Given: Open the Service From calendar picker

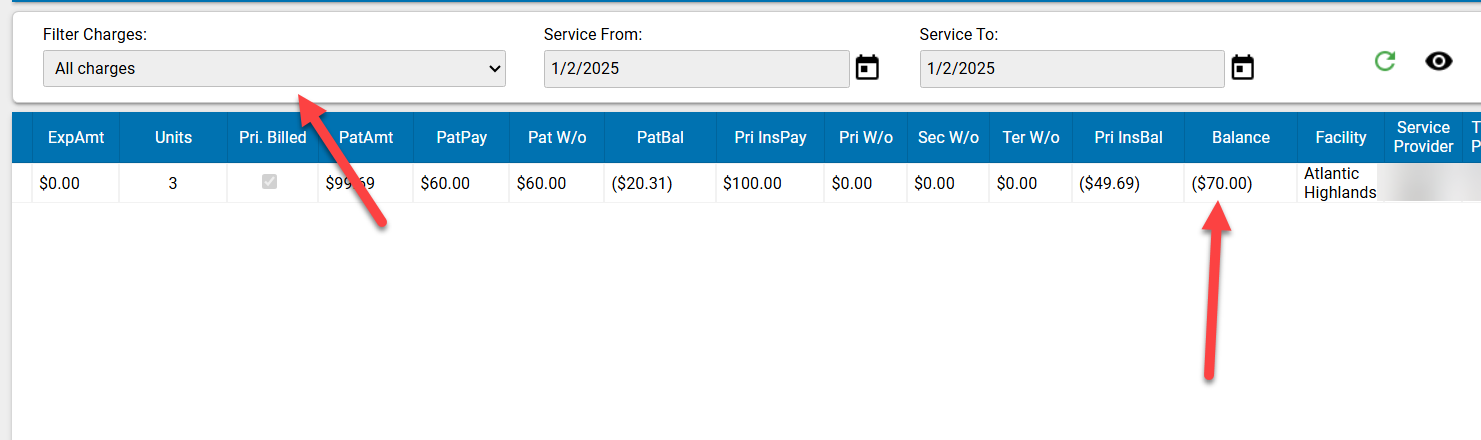Looking at the screenshot, I should click(x=867, y=69).
